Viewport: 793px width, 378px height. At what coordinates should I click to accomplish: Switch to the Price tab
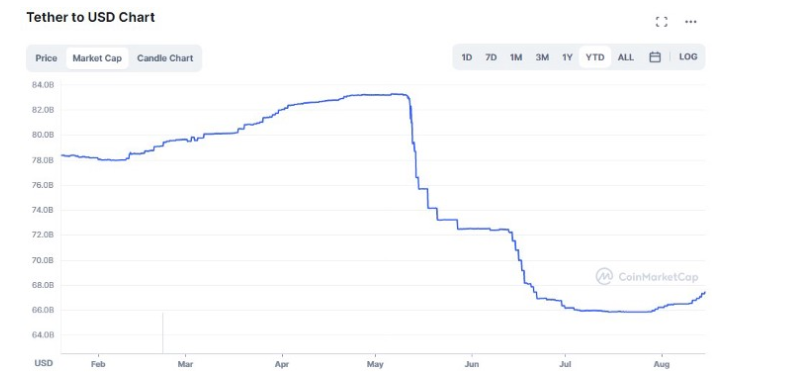point(46,58)
